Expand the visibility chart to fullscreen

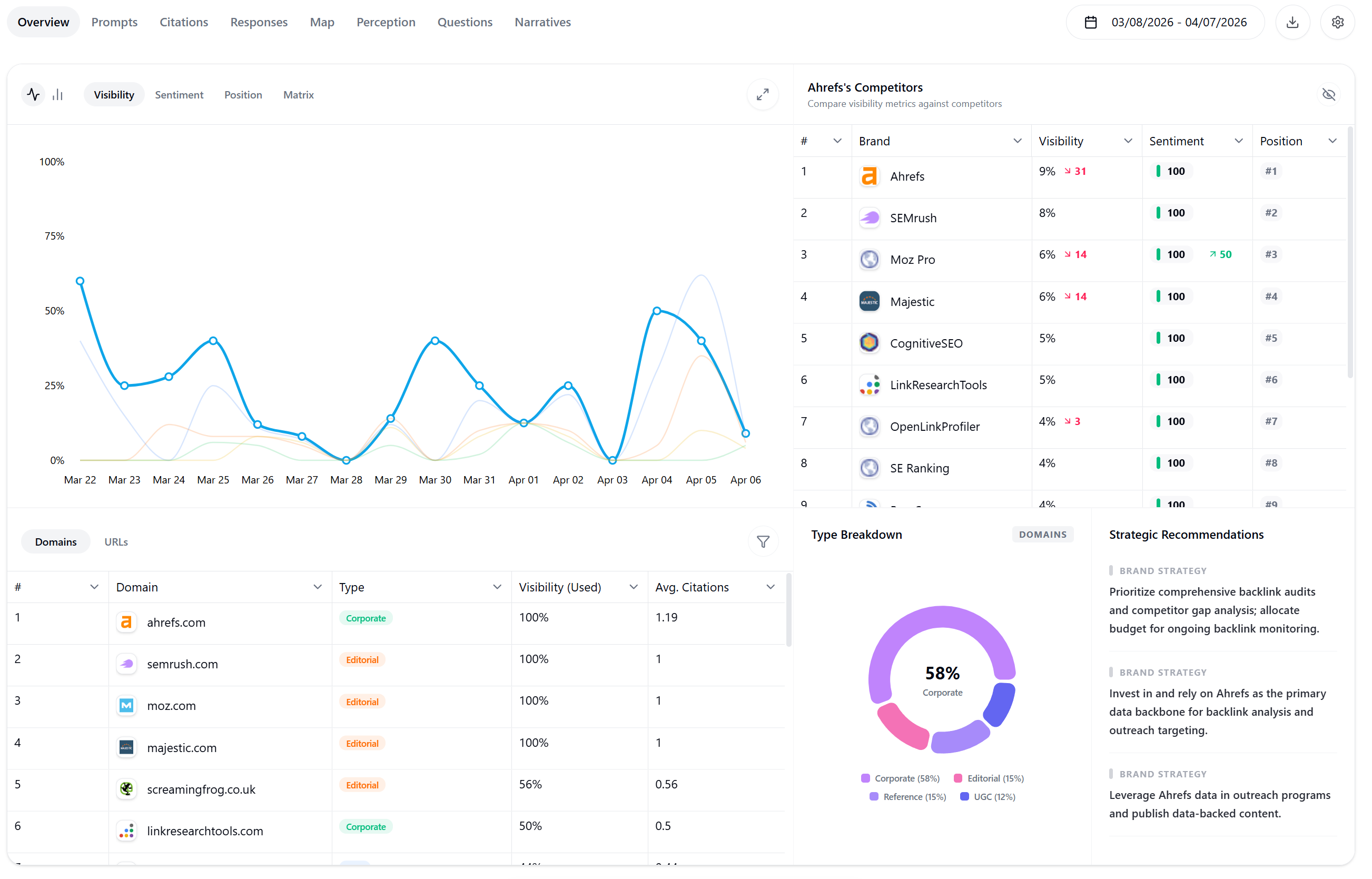(x=763, y=95)
